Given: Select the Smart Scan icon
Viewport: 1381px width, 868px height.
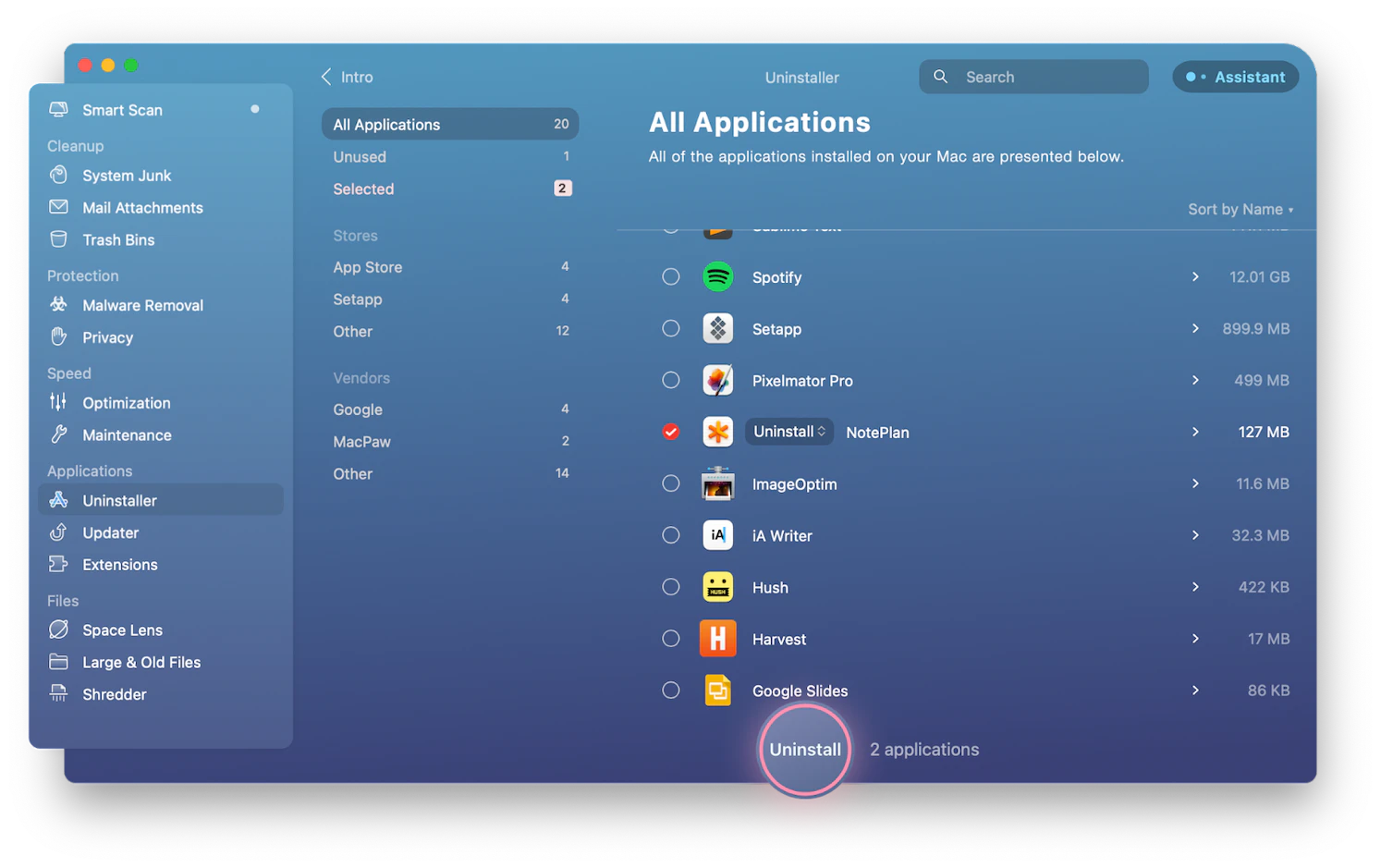Looking at the screenshot, I should pyautogui.click(x=57, y=109).
